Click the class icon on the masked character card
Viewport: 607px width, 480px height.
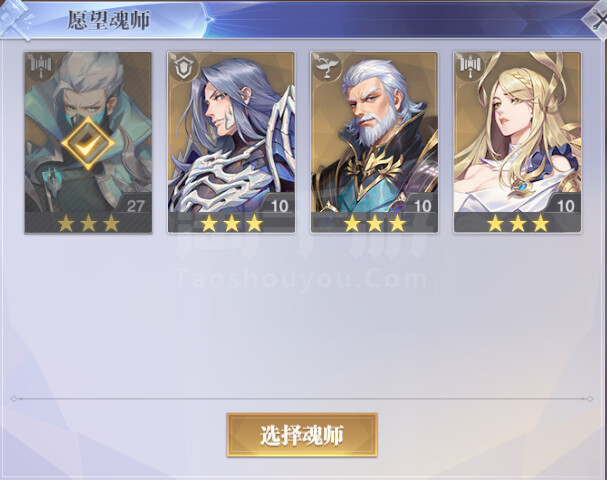click(41, 65)
